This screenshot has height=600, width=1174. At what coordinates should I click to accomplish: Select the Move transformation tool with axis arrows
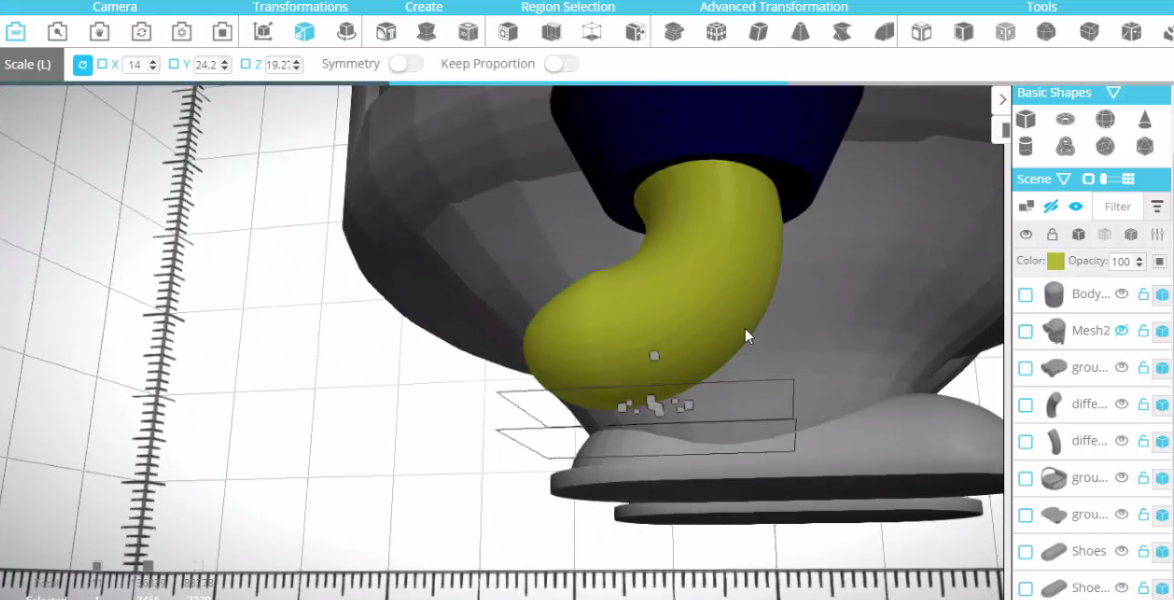pyautogui.click(x=263, y=31)
